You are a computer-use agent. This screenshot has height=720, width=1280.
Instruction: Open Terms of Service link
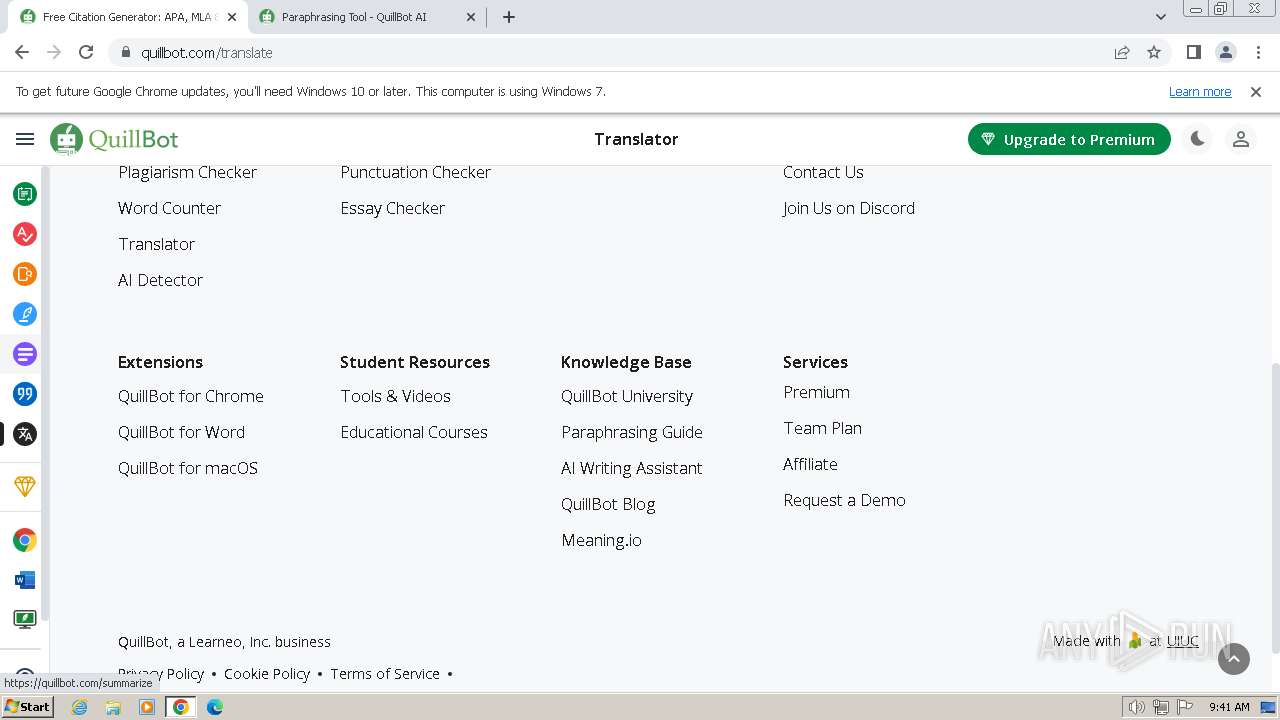pyautogui.click(x=385, y=674)
